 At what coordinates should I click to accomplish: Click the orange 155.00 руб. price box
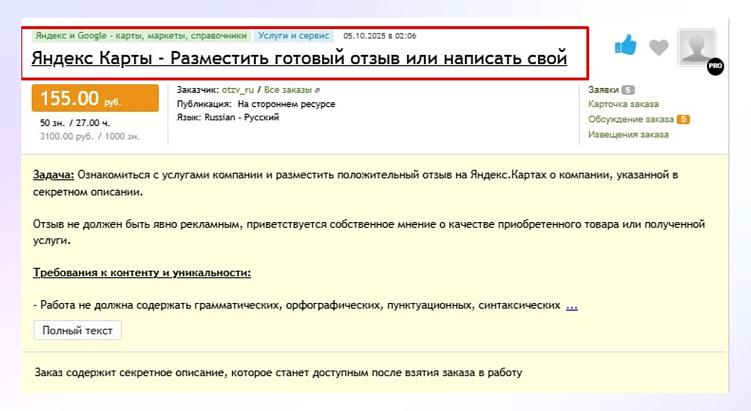[x=95, y=98]
